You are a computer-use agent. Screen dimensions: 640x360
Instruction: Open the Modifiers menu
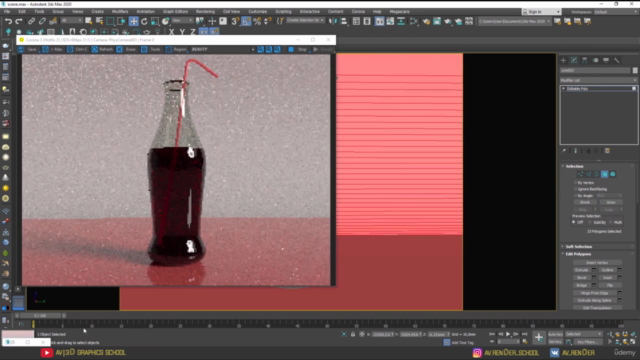point(120,12)
